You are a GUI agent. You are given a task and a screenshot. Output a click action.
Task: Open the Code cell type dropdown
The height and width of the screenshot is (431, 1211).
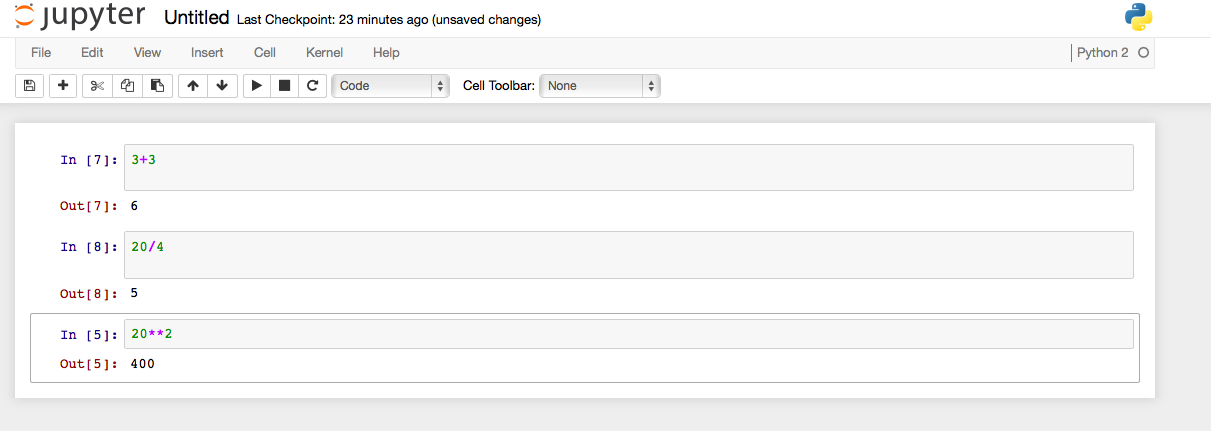click(x=391, y=86)
